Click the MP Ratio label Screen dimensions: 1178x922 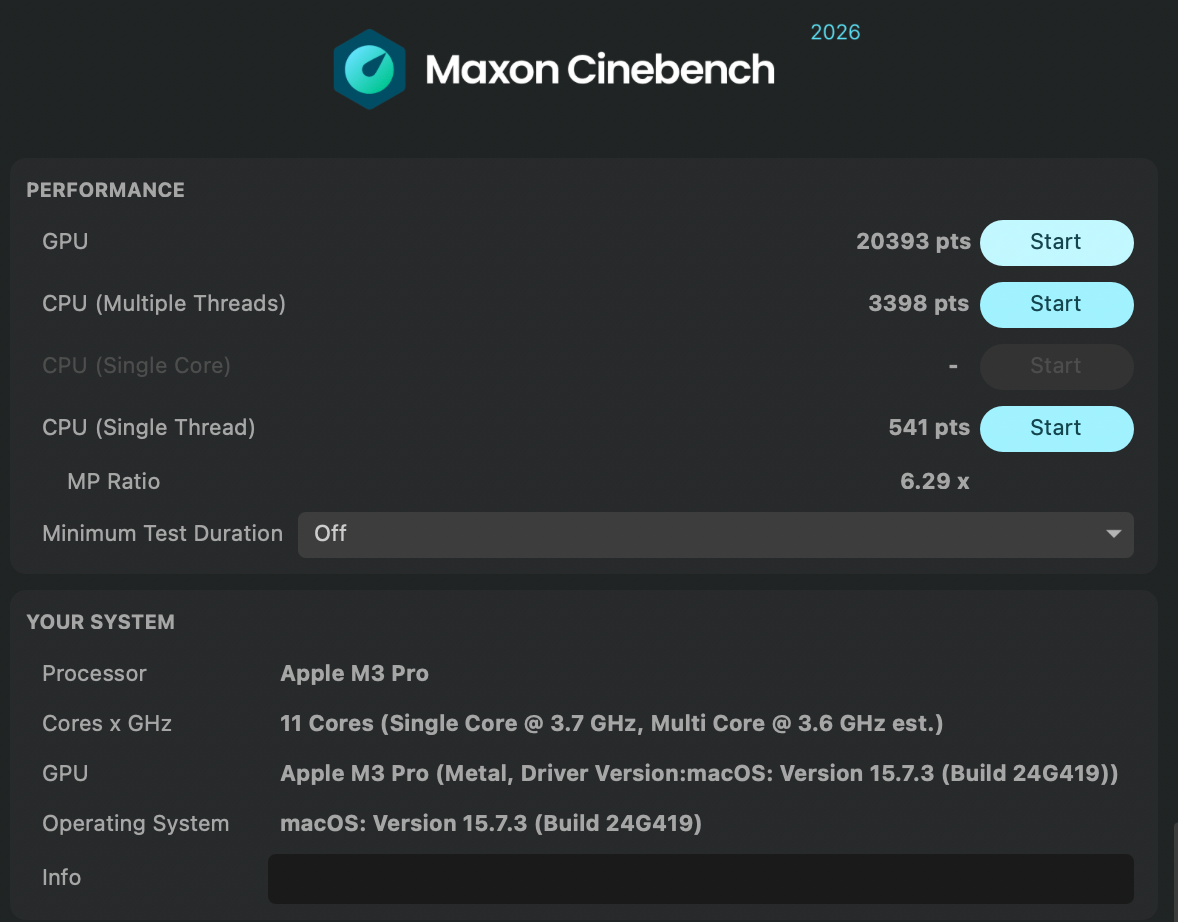click(113, 481)
